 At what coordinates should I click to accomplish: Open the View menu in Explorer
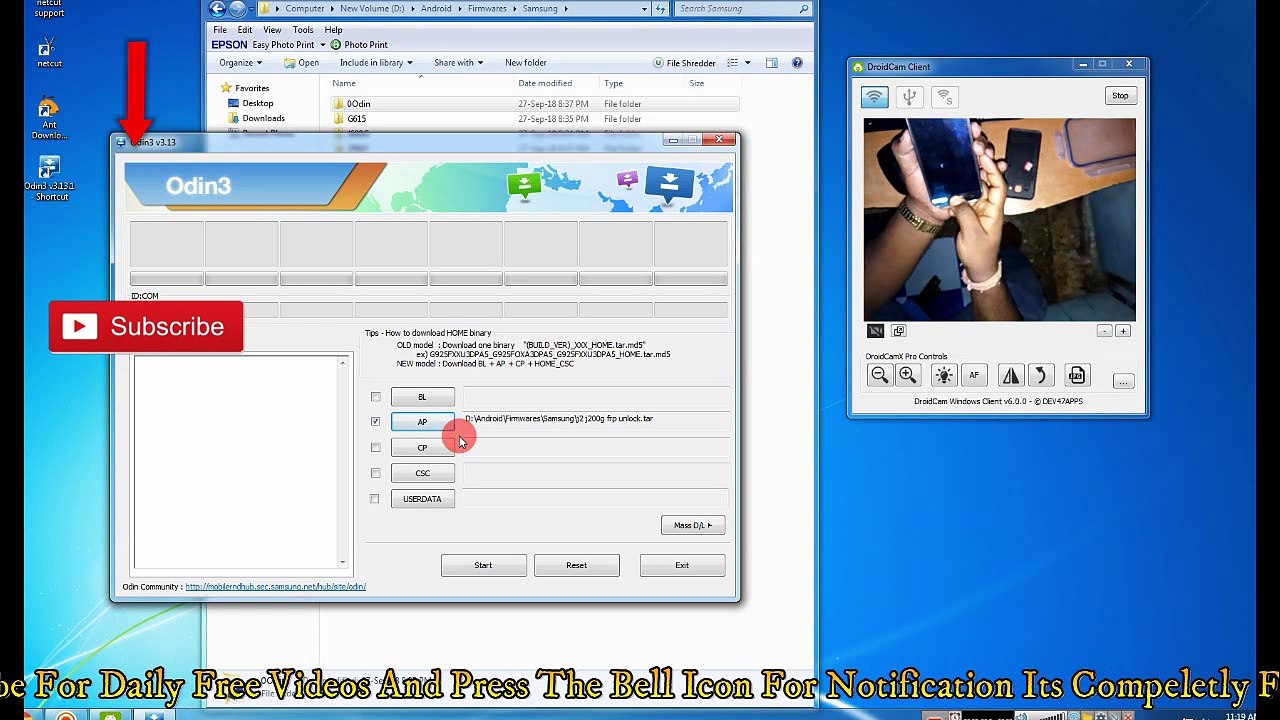[272, 30]
